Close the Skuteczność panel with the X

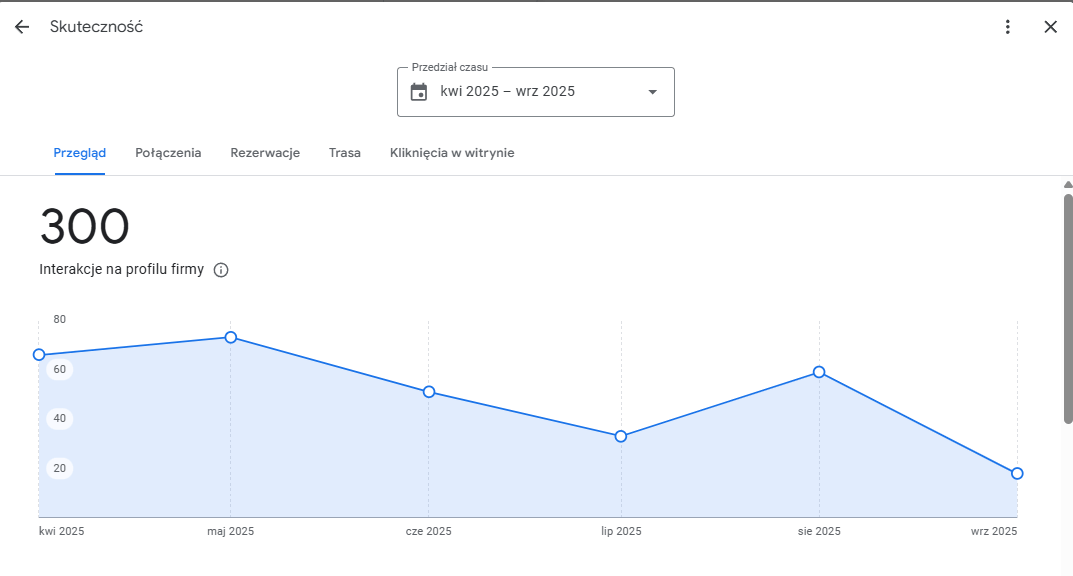click(1050, 27)
